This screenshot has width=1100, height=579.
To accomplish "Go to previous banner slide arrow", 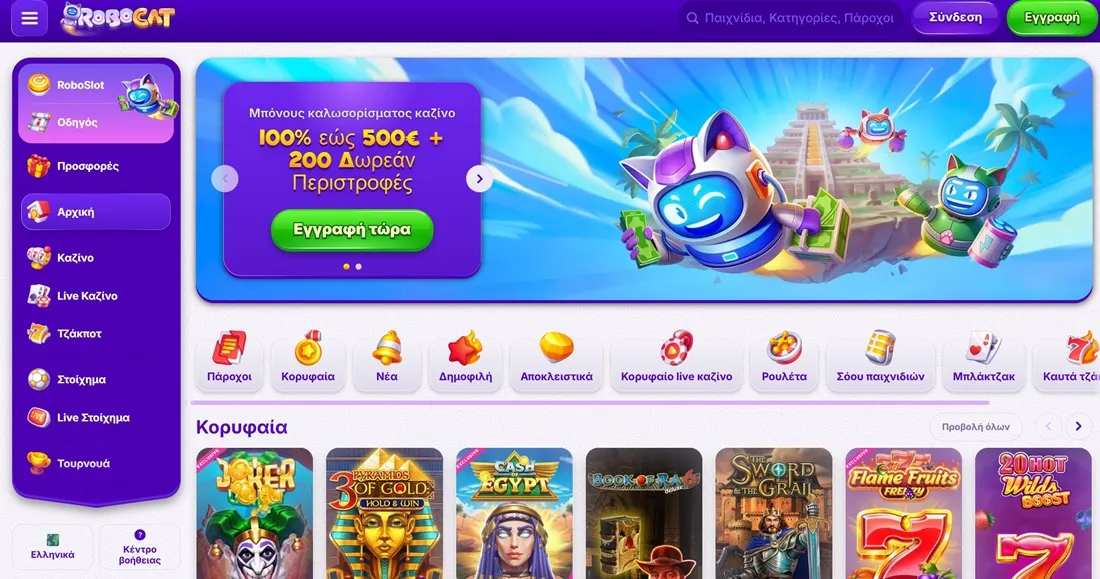I will pyautogui.click(x=224, y=179).
